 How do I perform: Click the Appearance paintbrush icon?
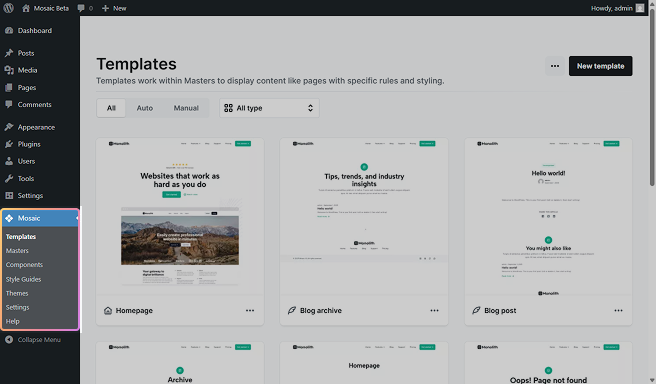pyautogui.click(x=9, y=127)
